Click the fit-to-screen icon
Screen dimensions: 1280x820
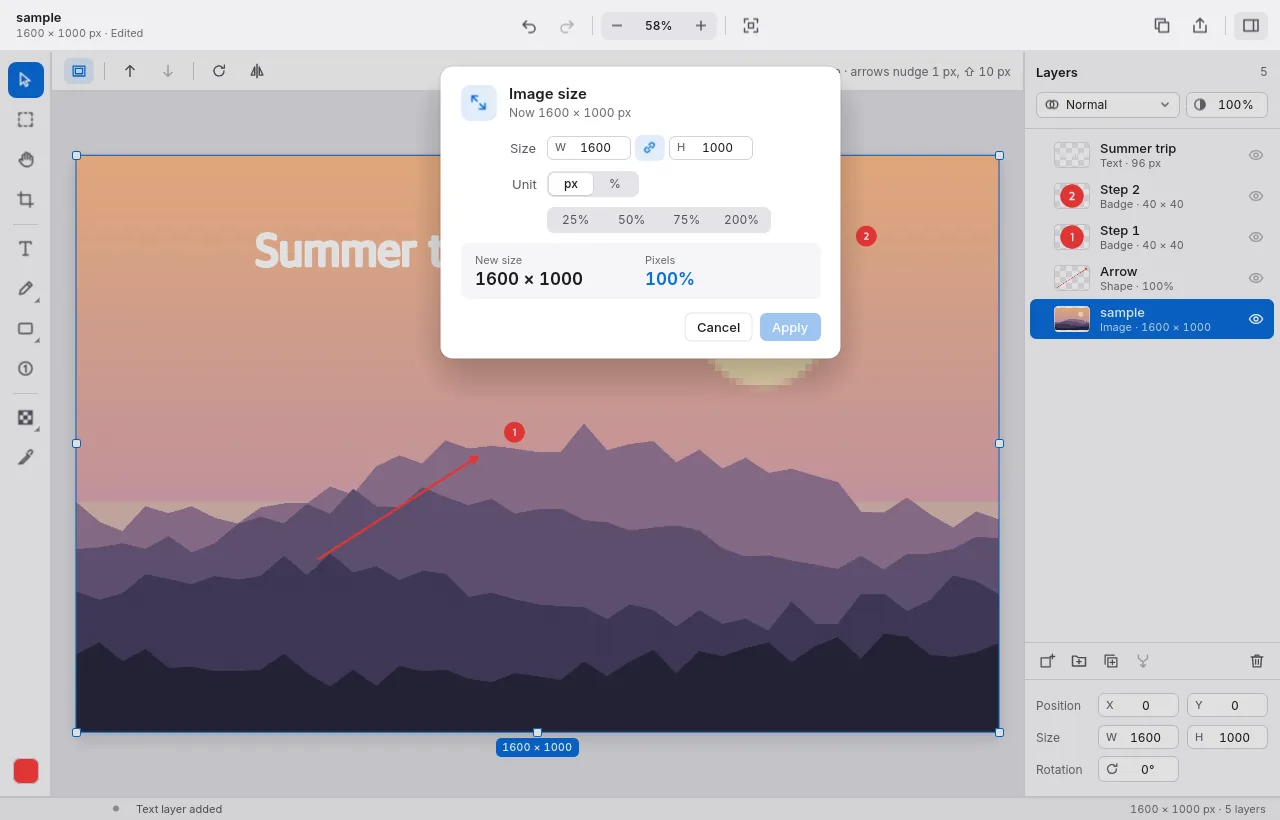click(751, 26)
